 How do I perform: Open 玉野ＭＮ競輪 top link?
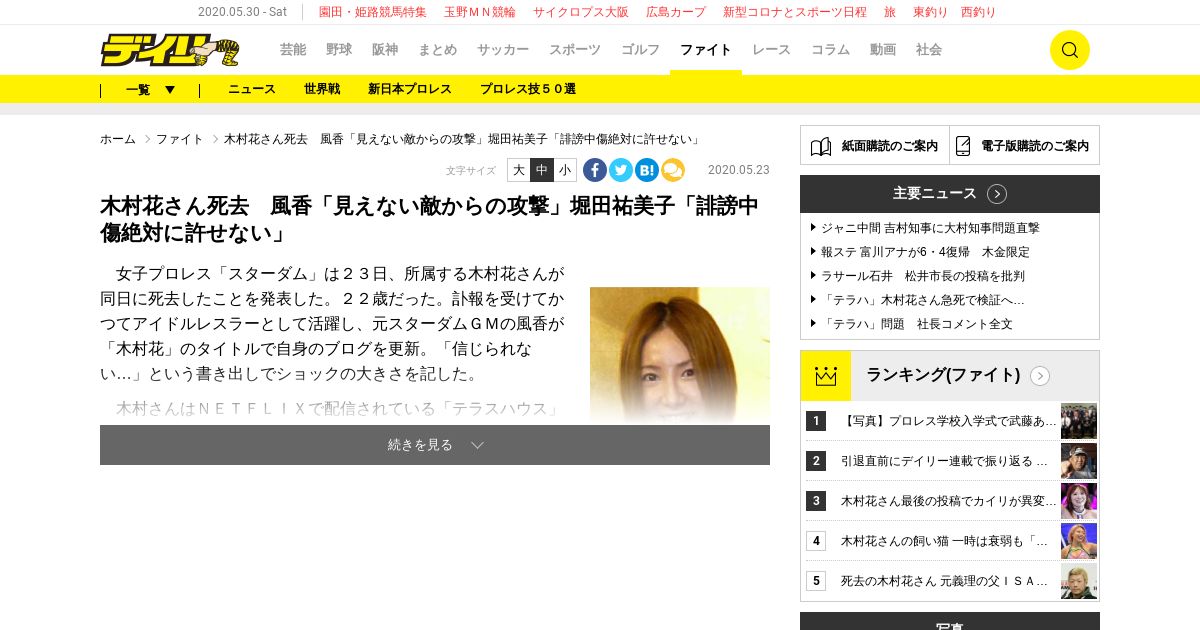point(480,12)
